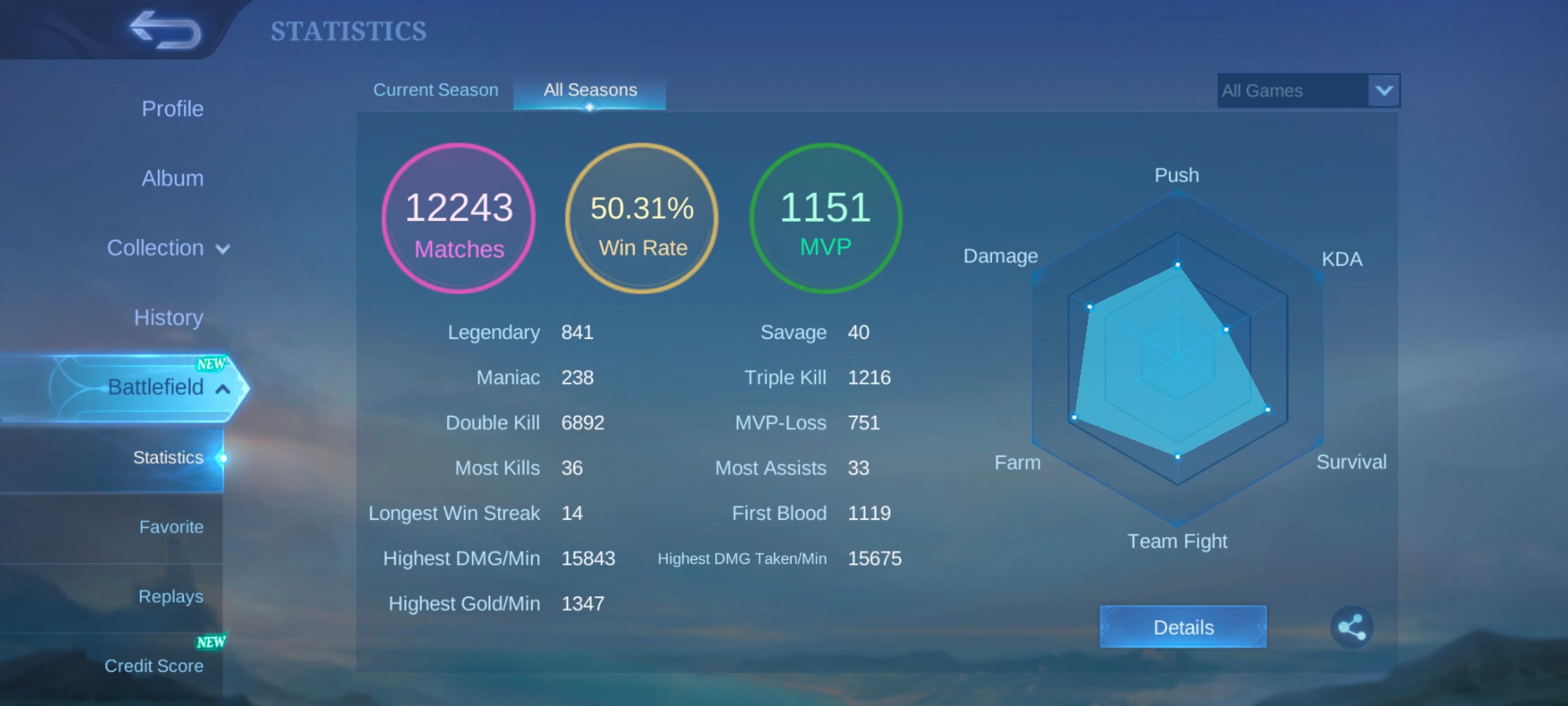Tap the MVP count circle
The height and width of the screenshot is (706, 1568).
(x=825, y=219)
